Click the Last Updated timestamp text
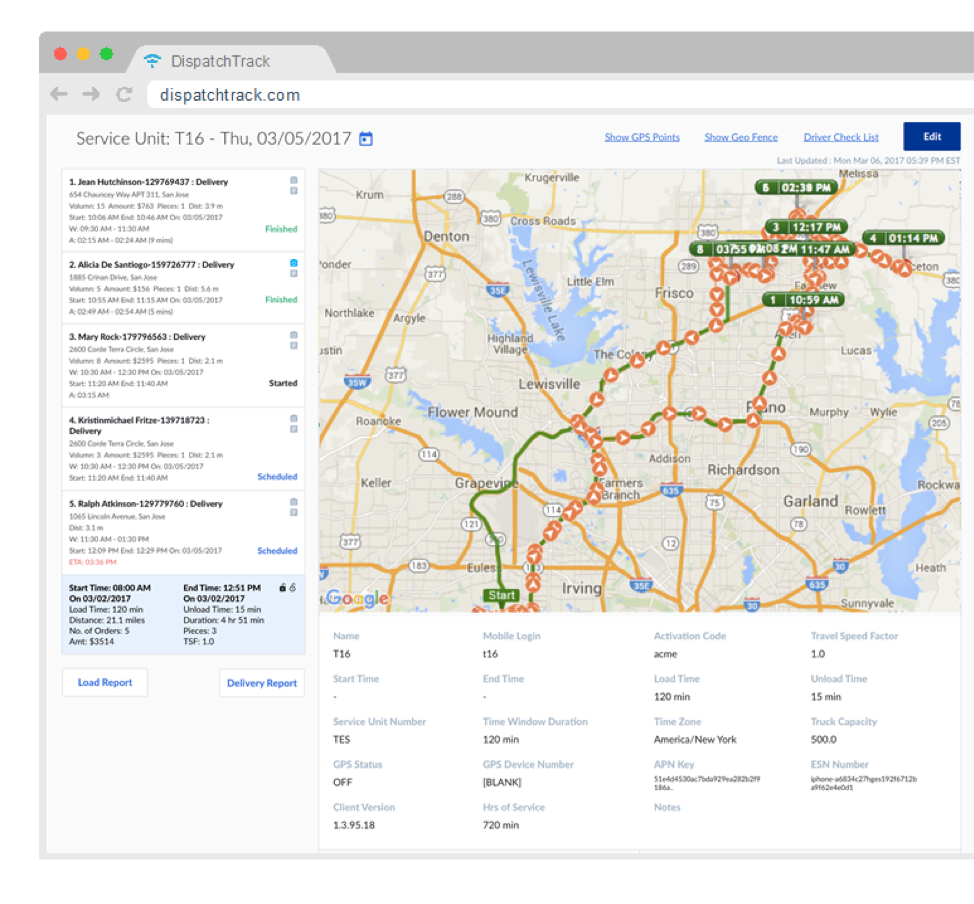The width and height of the screenshot is (974, 904). point(868,160)
